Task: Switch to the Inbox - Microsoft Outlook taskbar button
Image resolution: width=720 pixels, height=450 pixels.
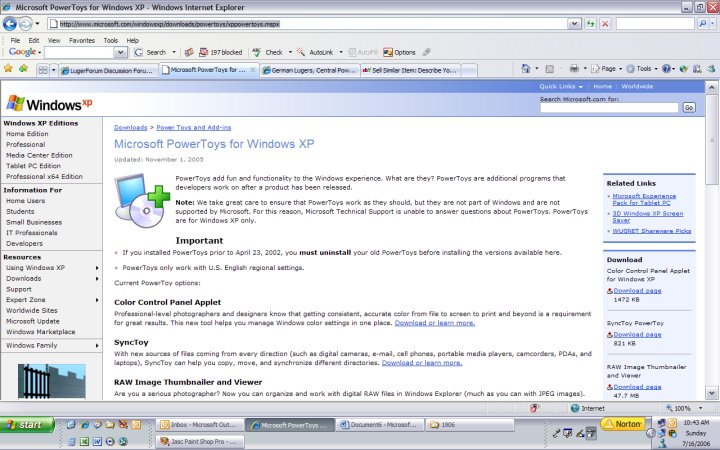Action: point(199,425)
